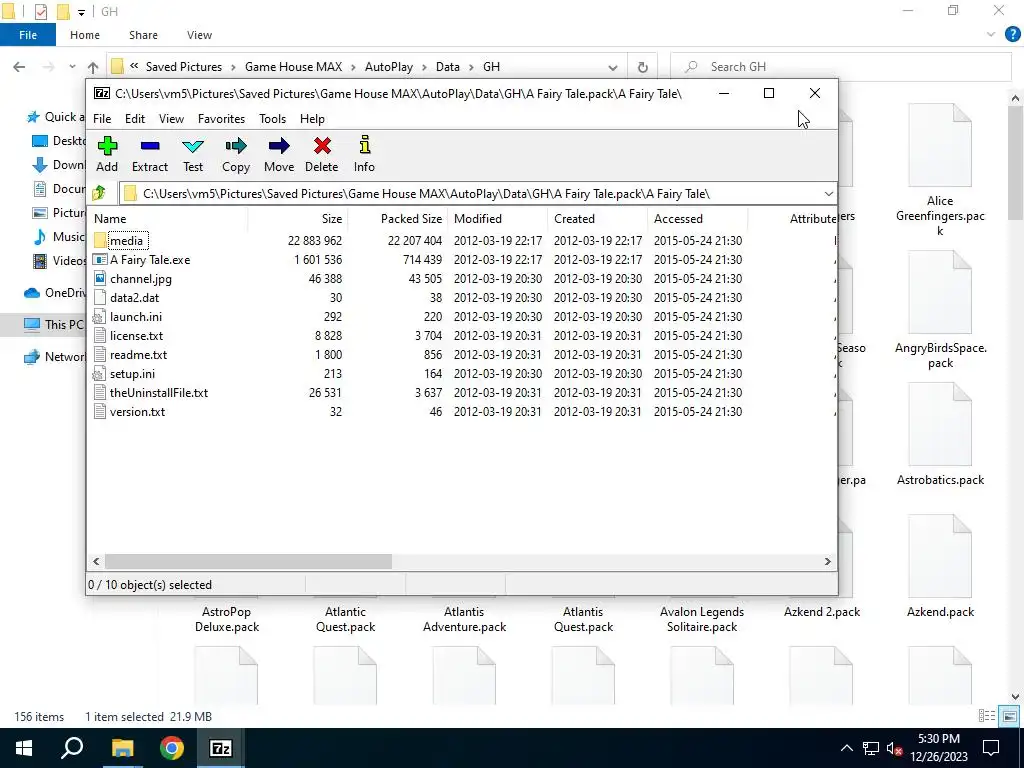Sort by the Modified column header
This screenshot has width=1024, height=768.
click(x=498, y=219)
